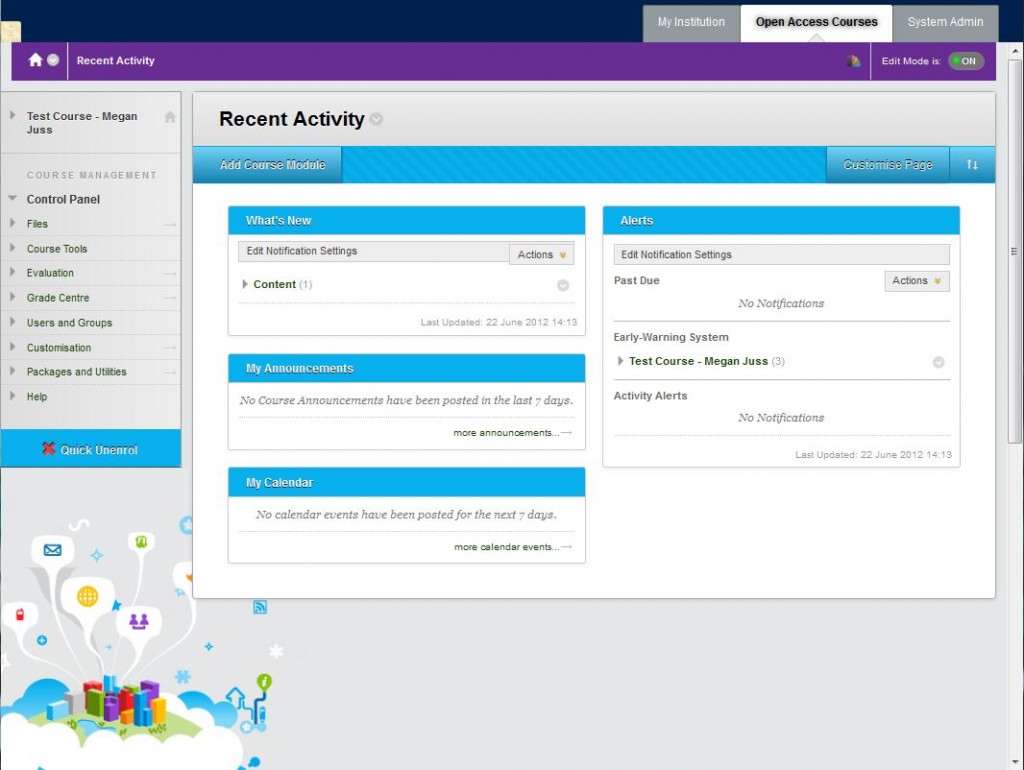The width and height of the screenshot is (1024, 770).
Task: Open Files arrow icon at right
Action: tap(170, 225)
